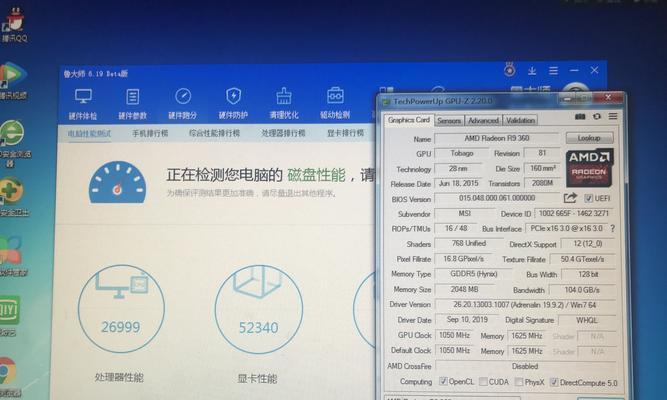Click the AMD Radeon logo in GPU-Z
The width and height of the screenshot is (667, 400).
click(x=589, y=167)
